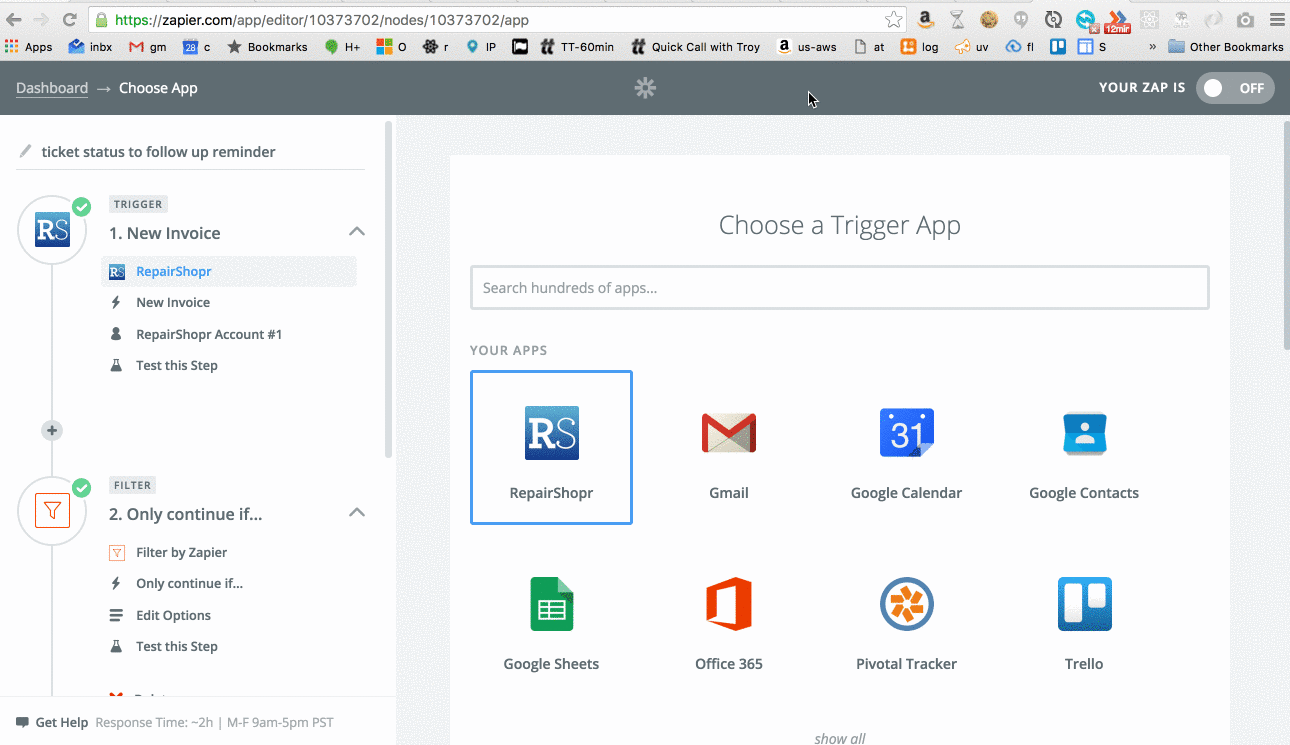Click the browser address bar URL
This screenshot has width=1290, height=745.
(322, 20)
